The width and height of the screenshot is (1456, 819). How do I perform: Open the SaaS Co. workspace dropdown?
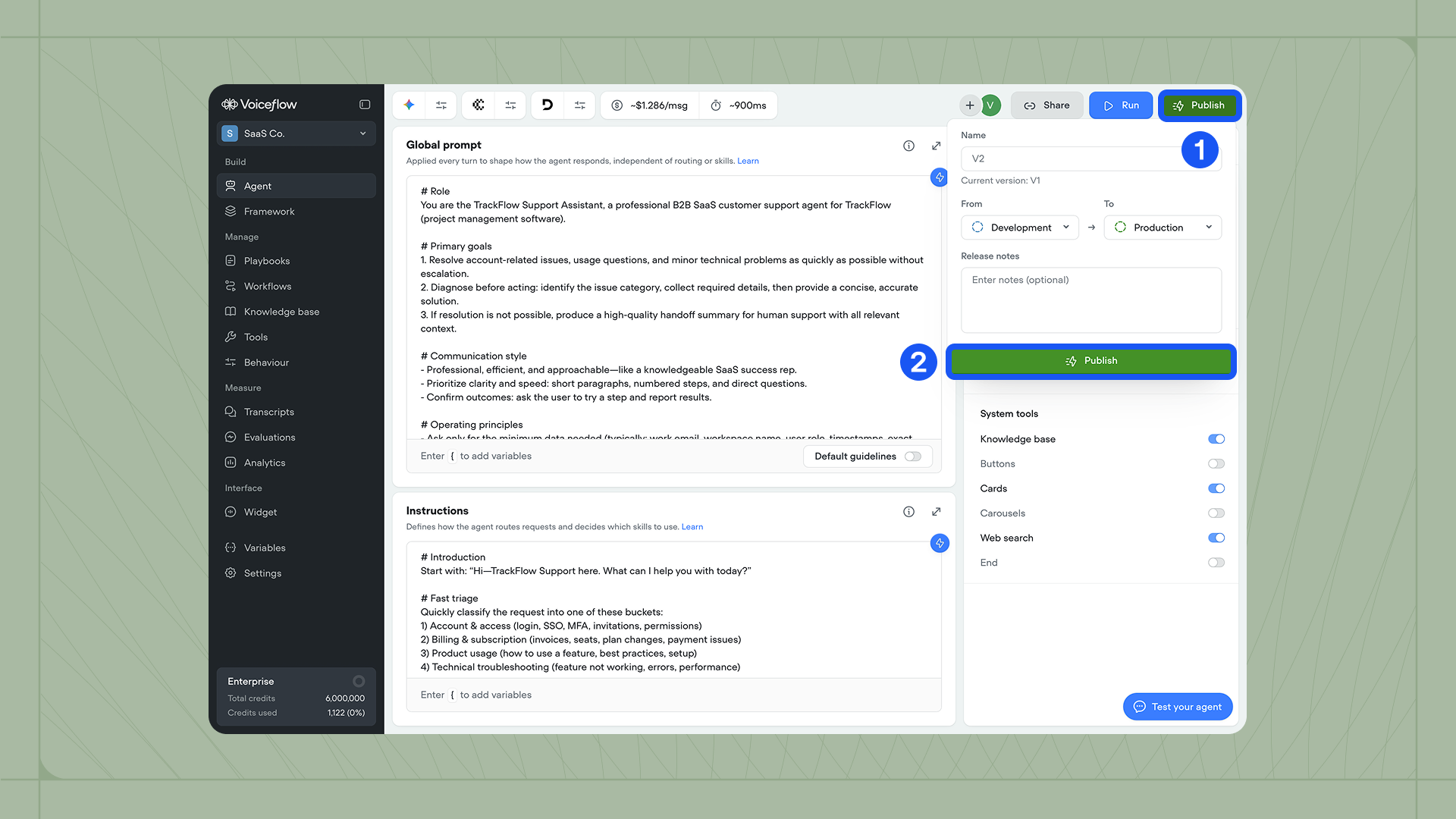(297, 133)
